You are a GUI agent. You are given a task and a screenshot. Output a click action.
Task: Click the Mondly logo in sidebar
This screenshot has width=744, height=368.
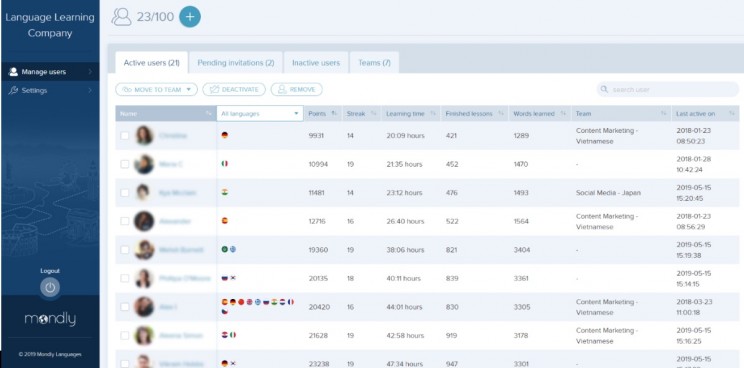[x=50, y=319]
